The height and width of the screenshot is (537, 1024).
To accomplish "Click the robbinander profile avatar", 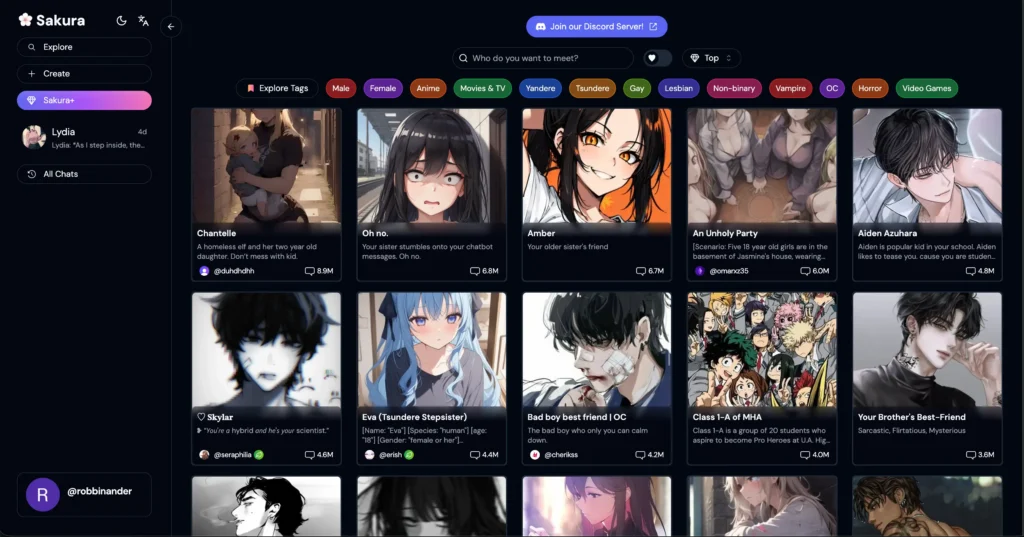I will (x=42, y=495).
